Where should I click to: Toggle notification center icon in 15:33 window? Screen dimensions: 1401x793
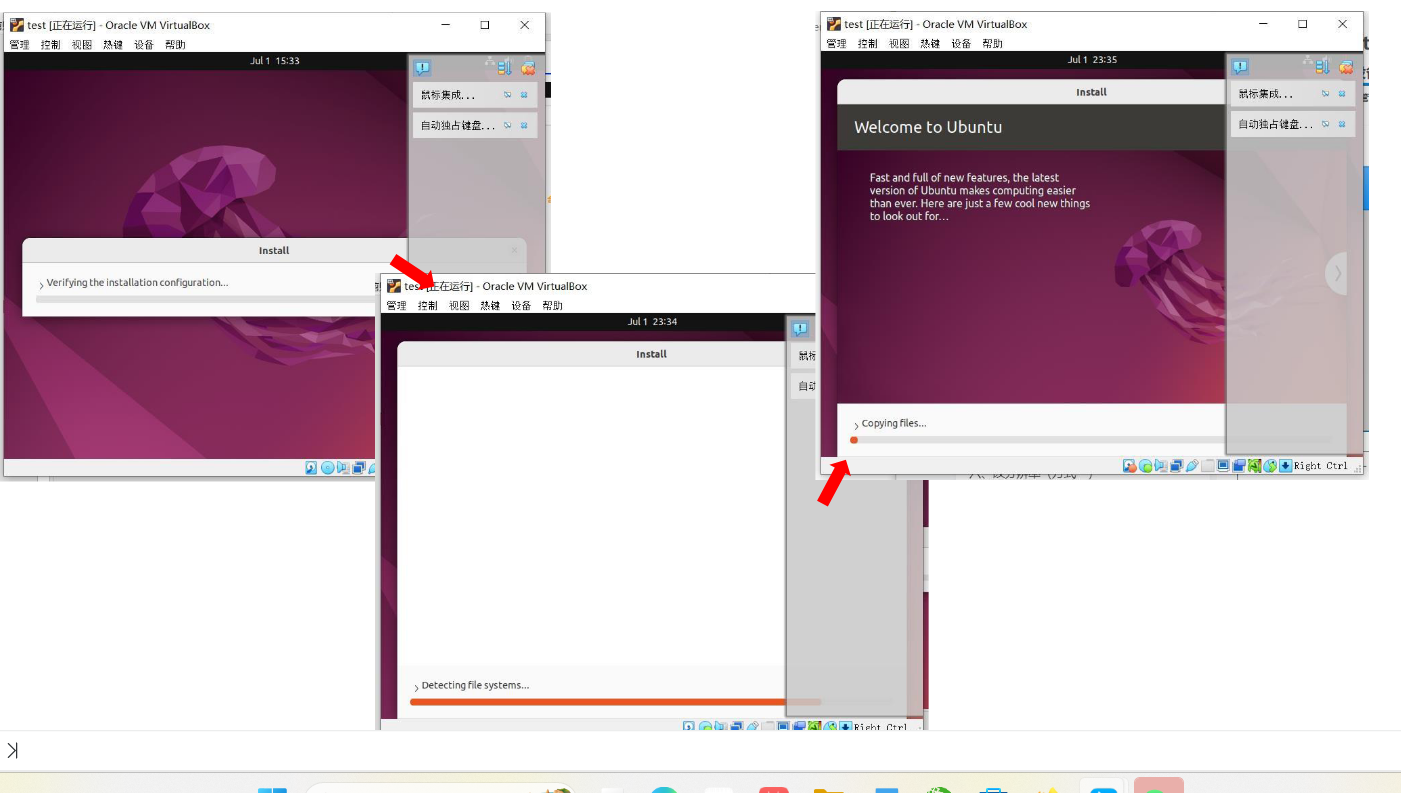tap(422, 68)
